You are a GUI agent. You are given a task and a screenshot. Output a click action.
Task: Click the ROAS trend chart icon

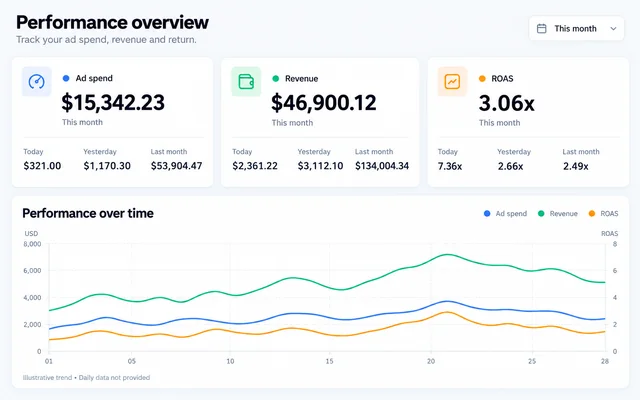452,82
